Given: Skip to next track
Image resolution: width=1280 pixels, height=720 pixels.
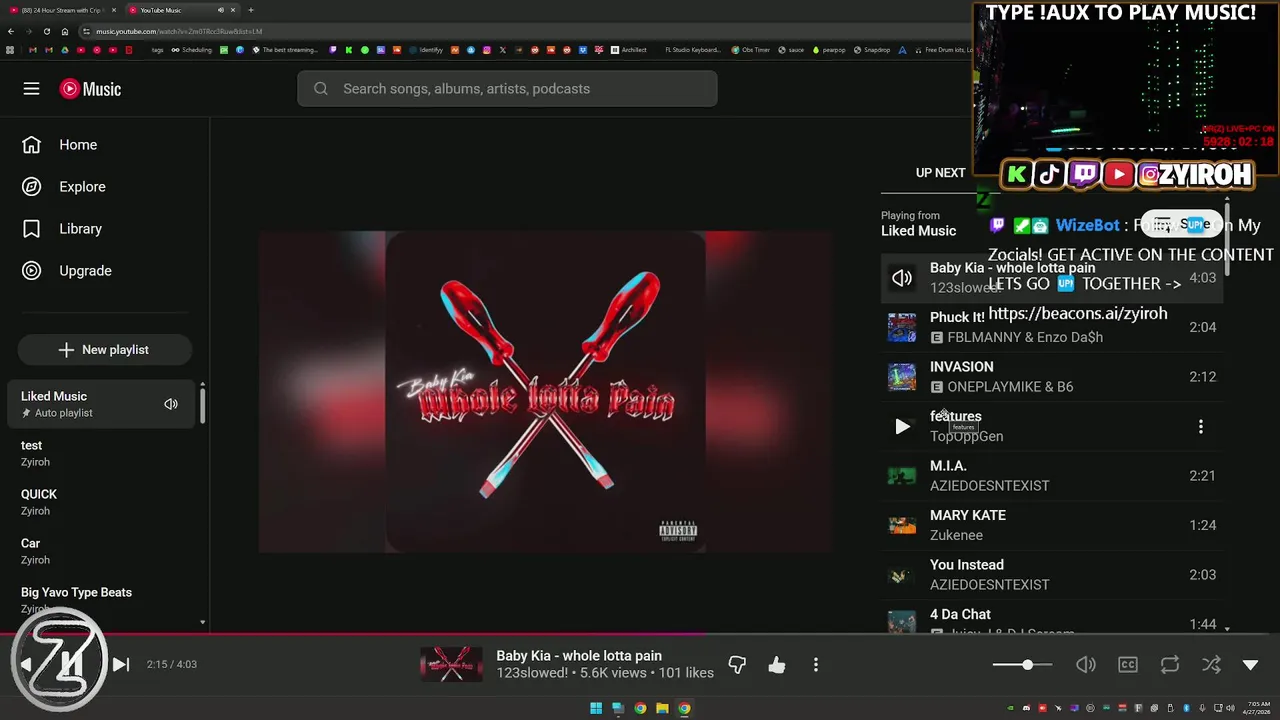Looking at the screenshot, I should point(120,665).
